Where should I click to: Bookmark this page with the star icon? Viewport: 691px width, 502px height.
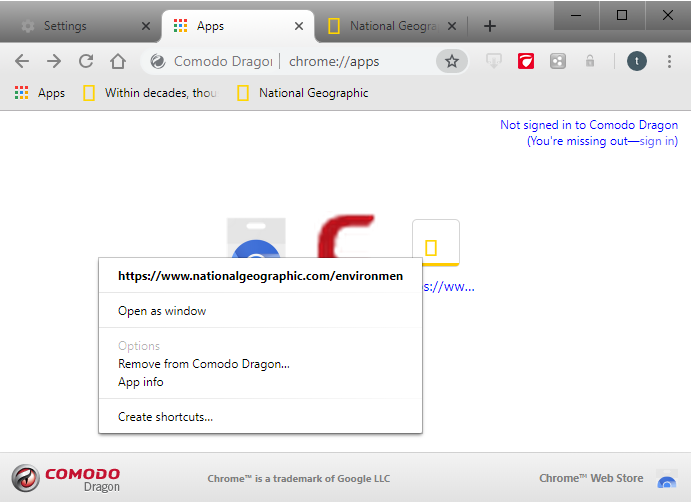452,61
